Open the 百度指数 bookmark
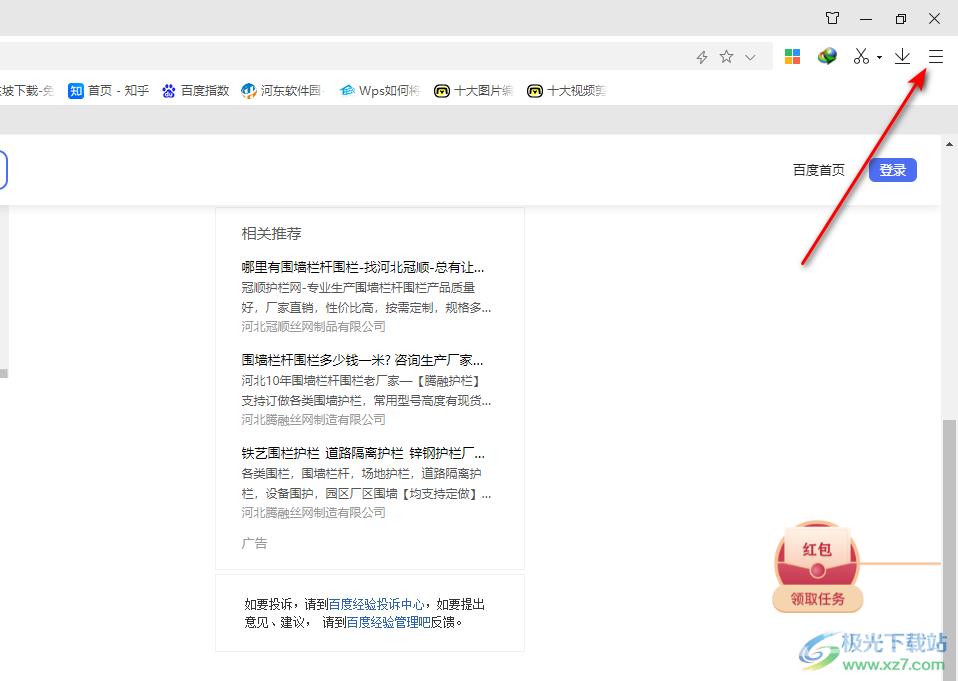 coord(196,91)
